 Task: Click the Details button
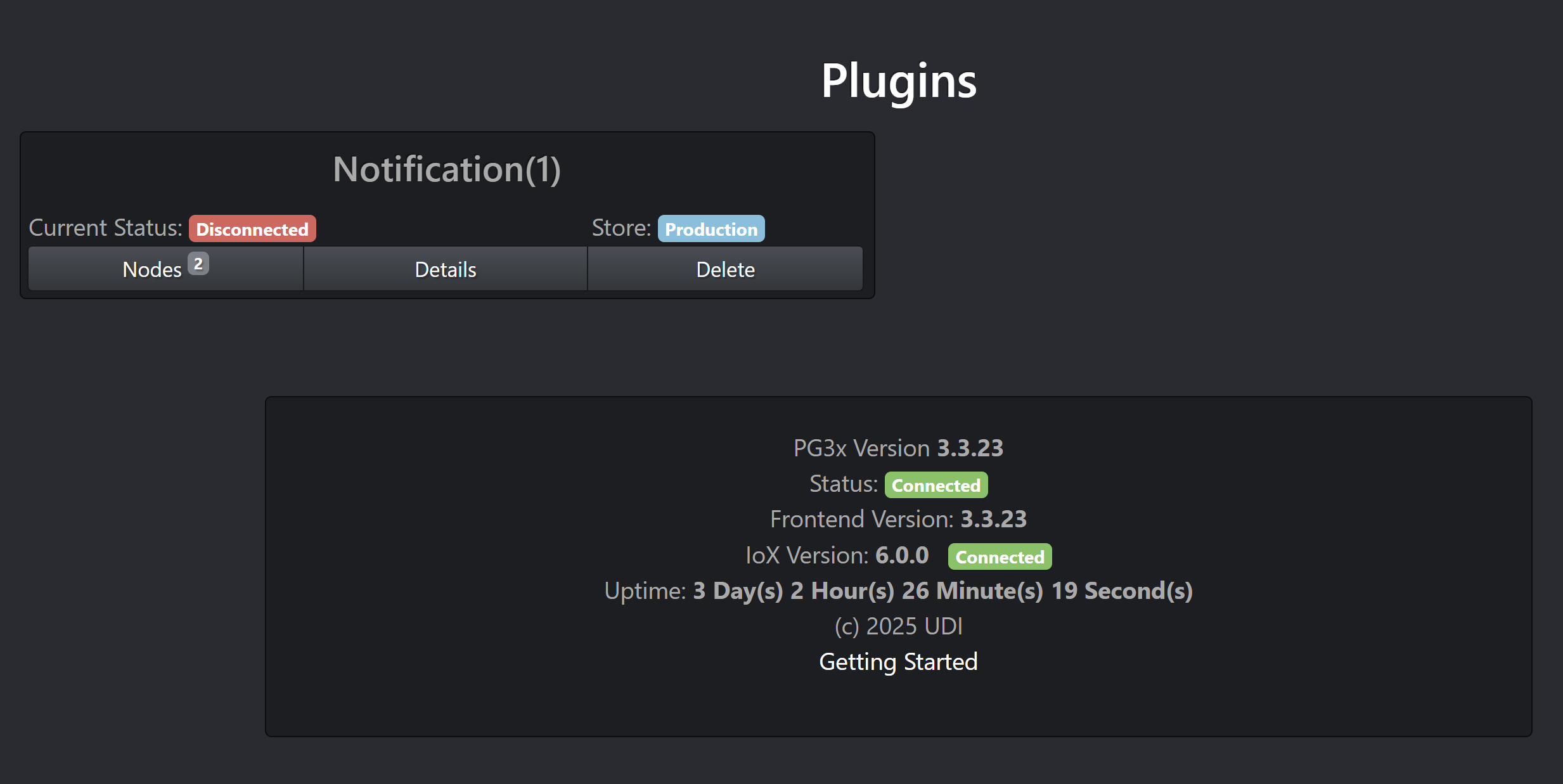point(446,270)
